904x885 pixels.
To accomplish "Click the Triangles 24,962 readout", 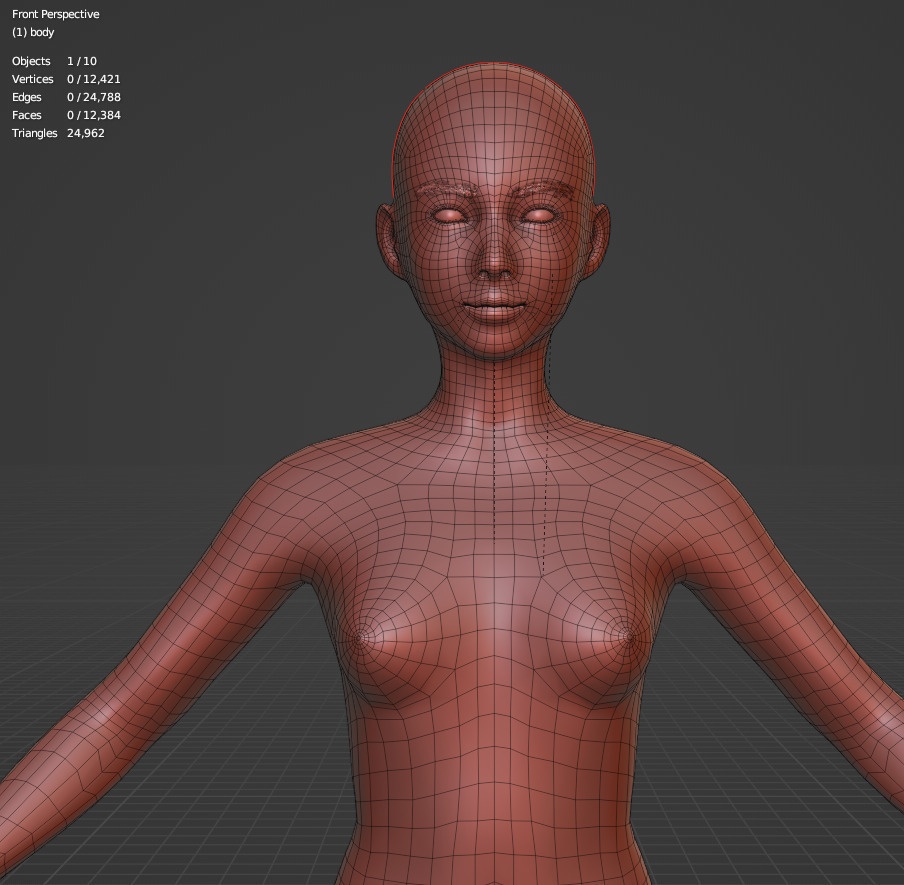I will pyautogui.click(x=58, y=133).
